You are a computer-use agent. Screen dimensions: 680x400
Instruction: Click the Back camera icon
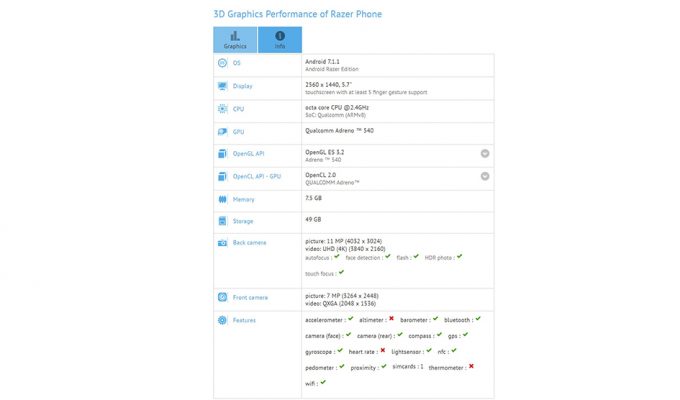pos(222,243)
